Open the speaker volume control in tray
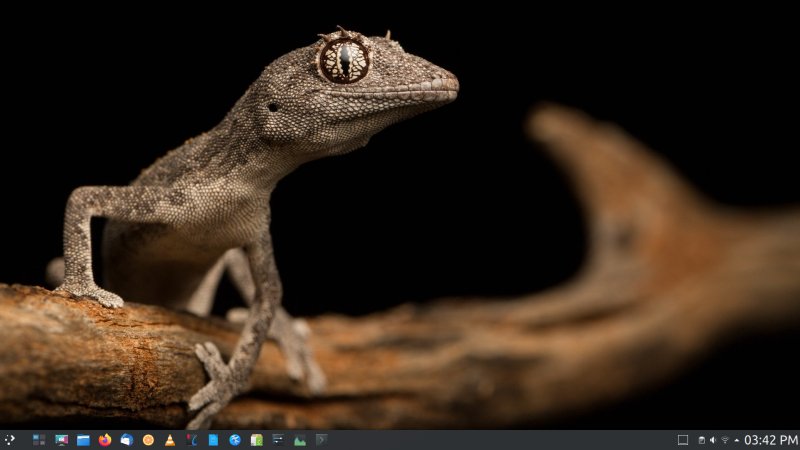 click(713, 440)
